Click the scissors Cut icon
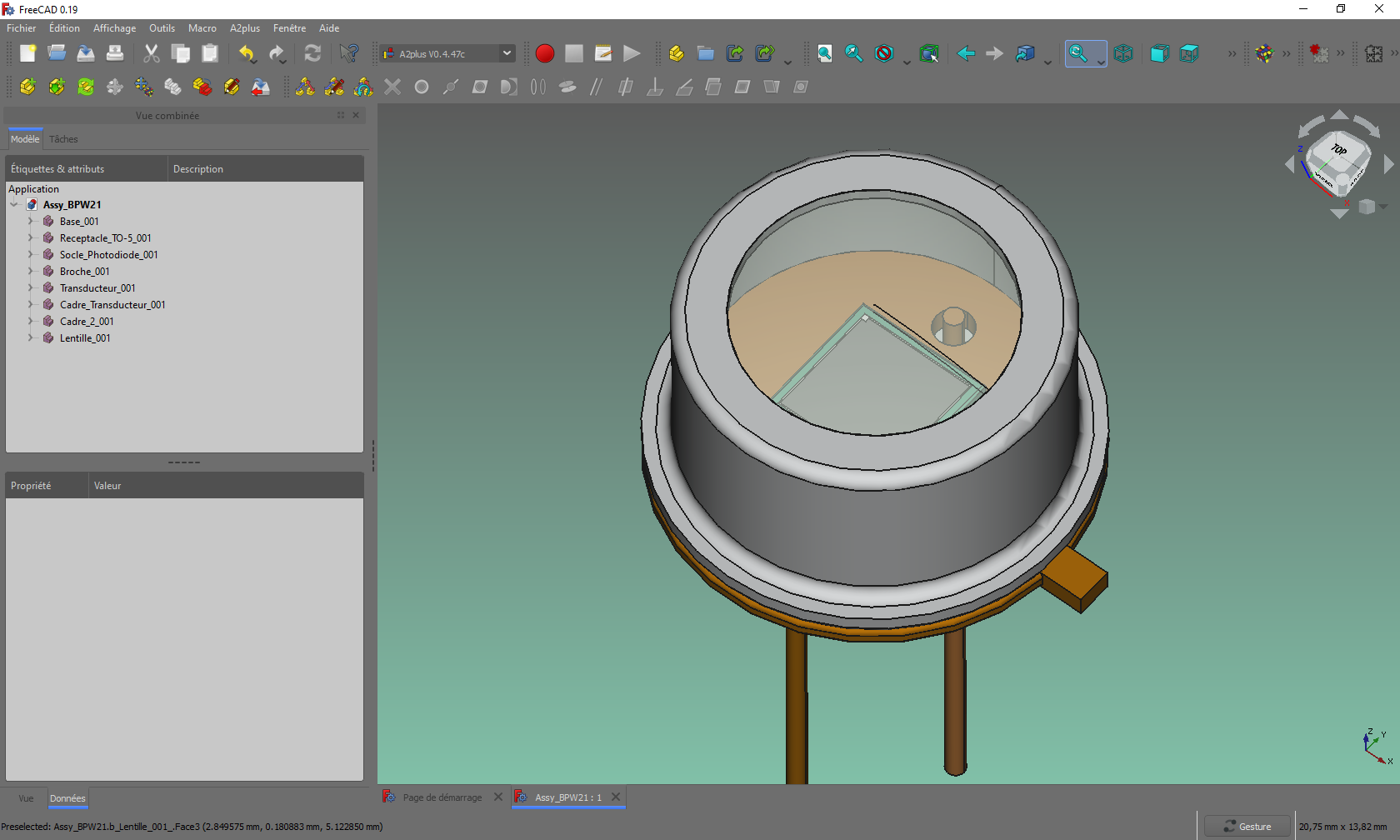The width and height of the screenshot is (1400, 840). coord(151,54)
